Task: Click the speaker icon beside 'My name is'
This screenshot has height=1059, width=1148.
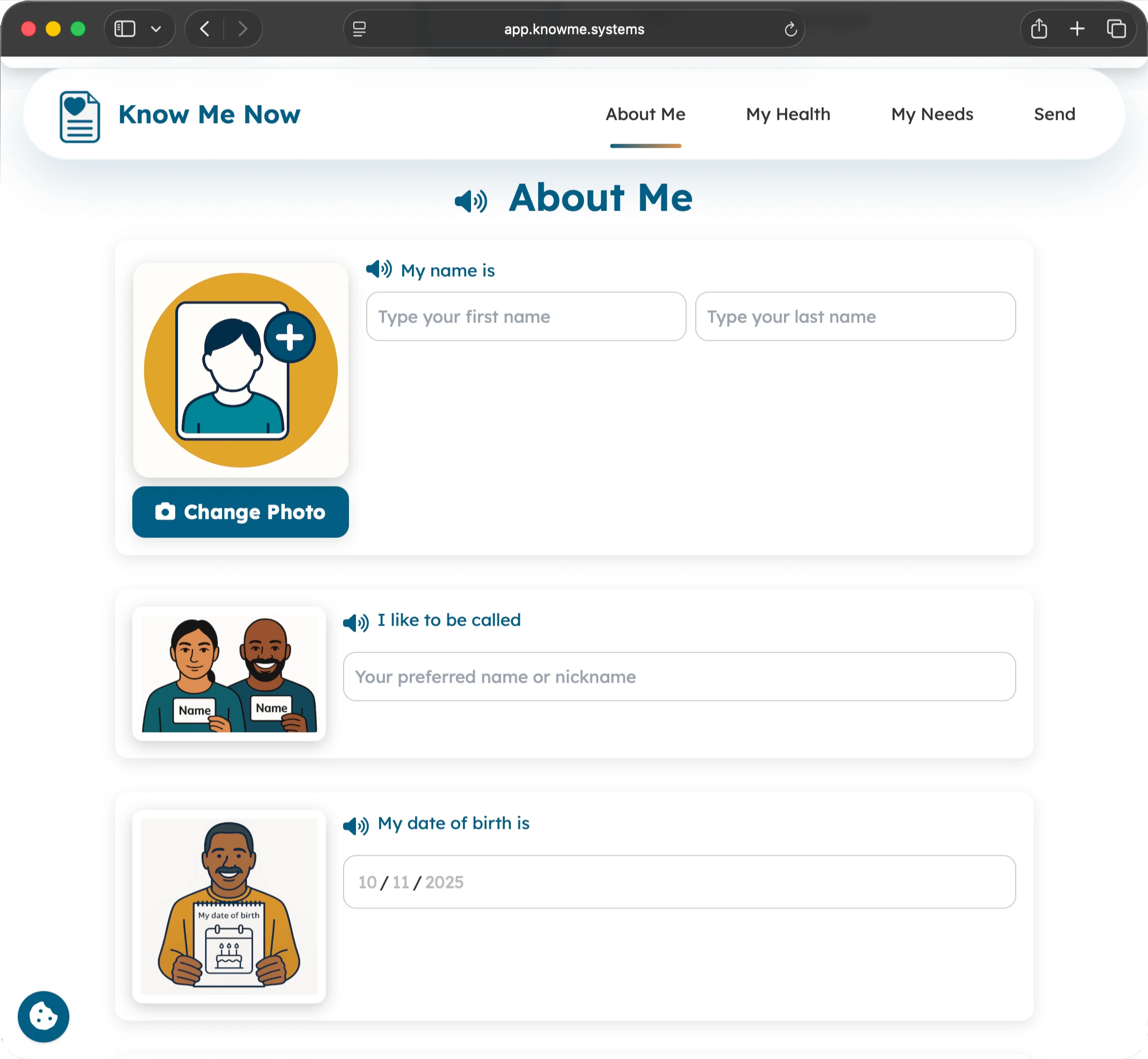Action: [x=379, y=269]
